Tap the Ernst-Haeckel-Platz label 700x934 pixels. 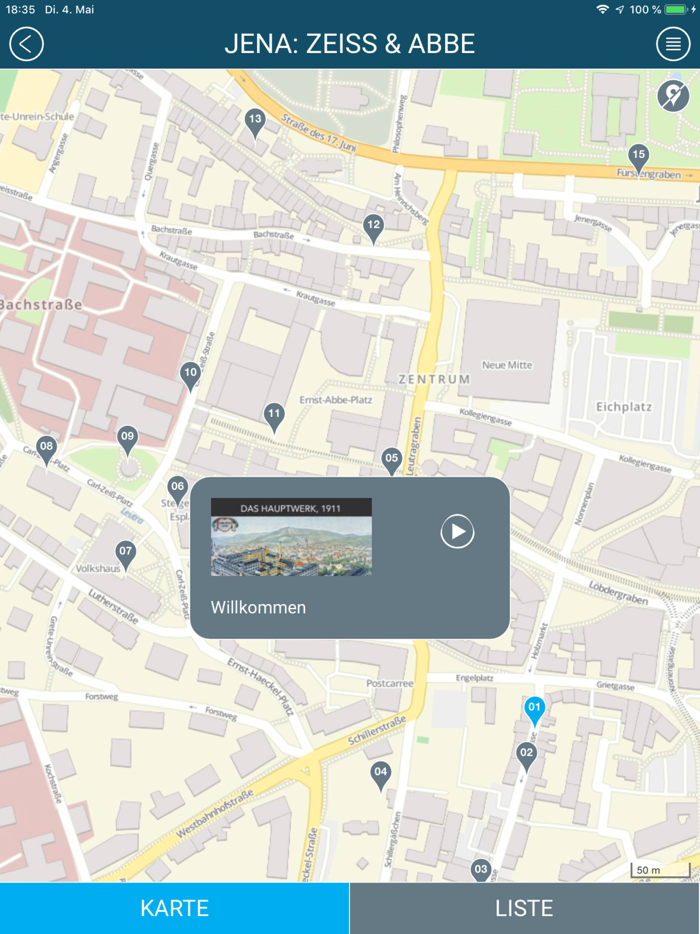(x=260, y=687)
